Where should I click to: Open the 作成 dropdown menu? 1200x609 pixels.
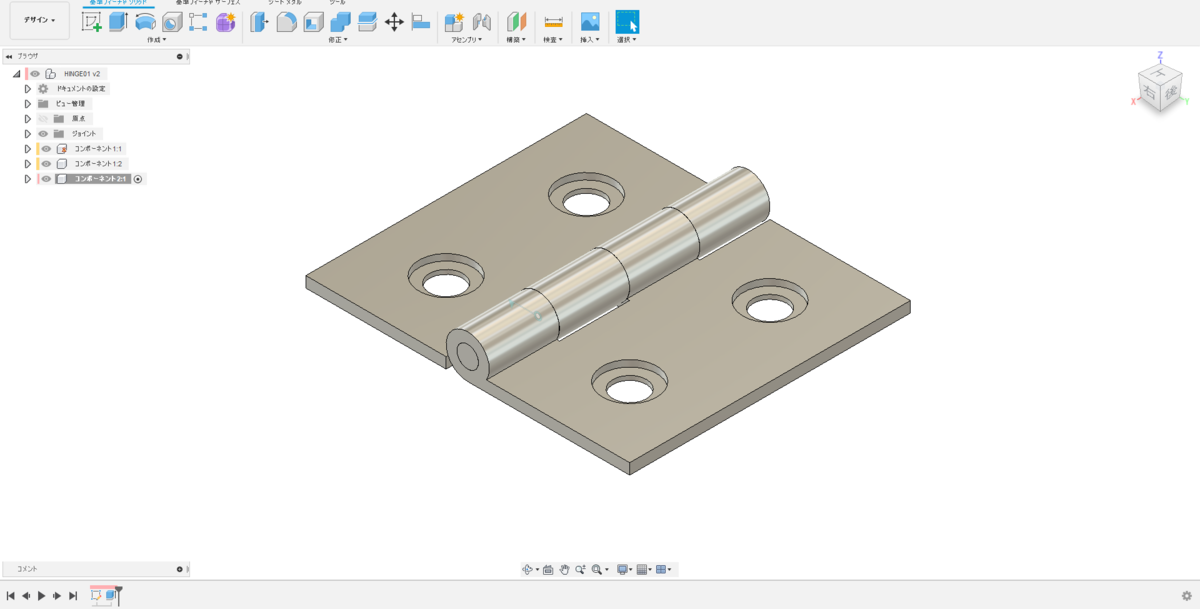(157, 40)
